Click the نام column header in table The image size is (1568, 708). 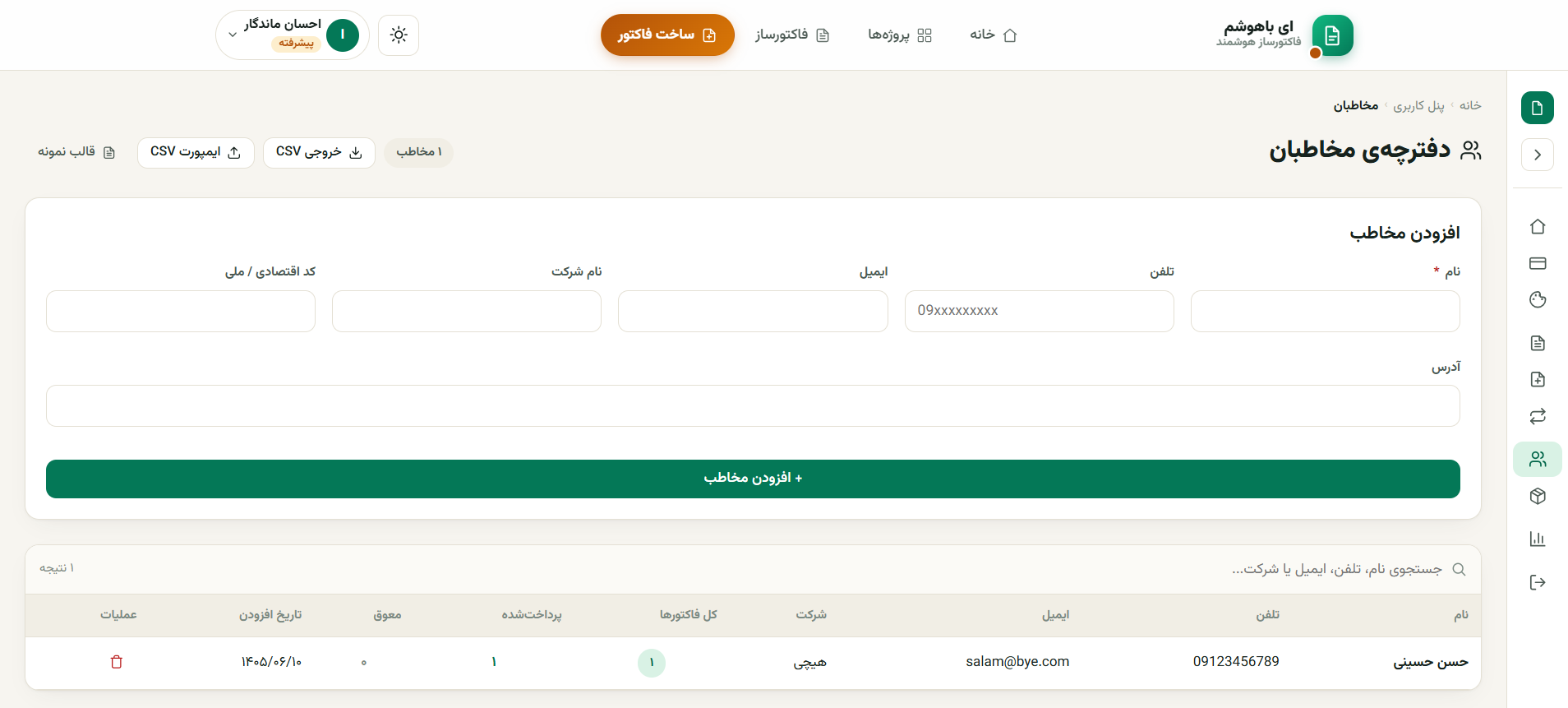click(x=1460, y=615)
